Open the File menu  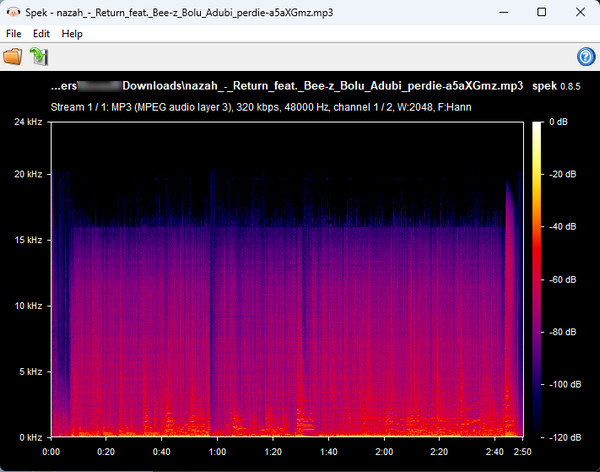(14, 34)
